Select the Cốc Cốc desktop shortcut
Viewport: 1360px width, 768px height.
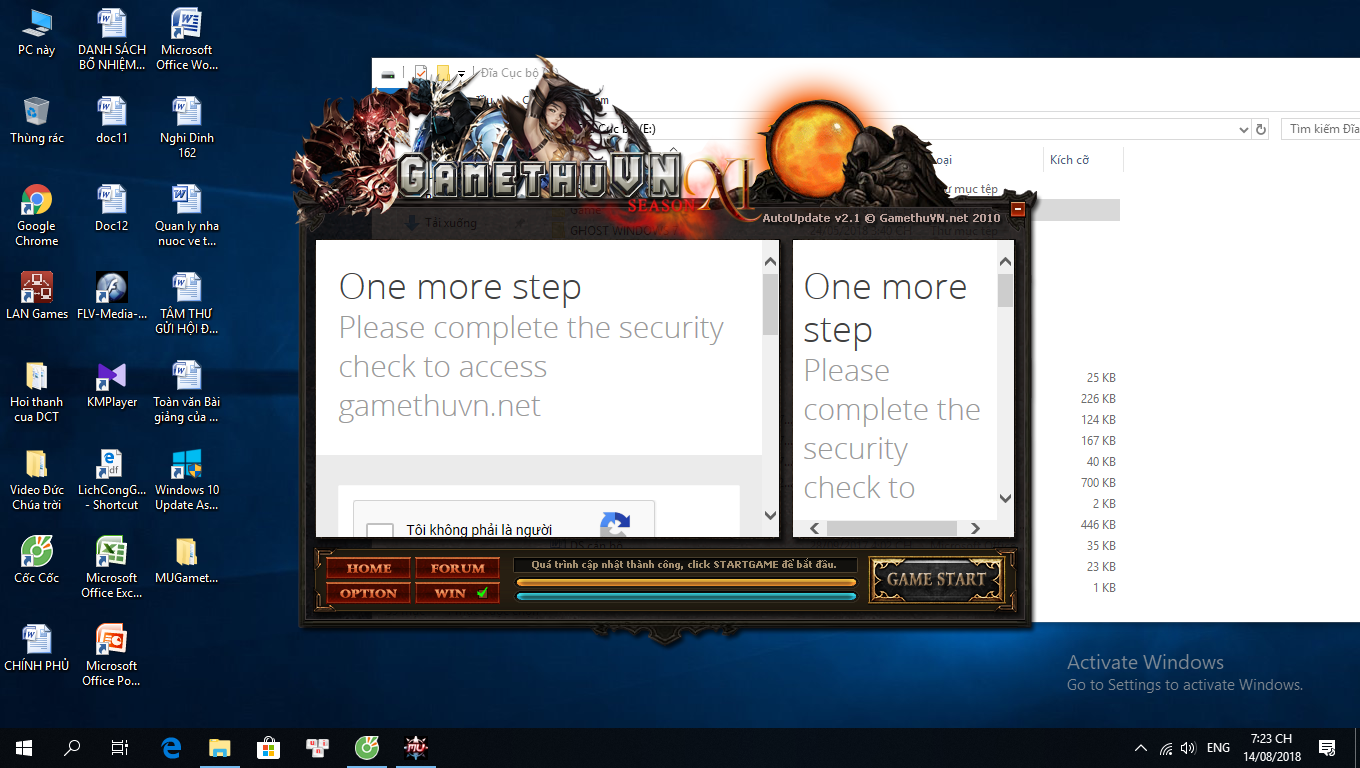coord(37,560)
